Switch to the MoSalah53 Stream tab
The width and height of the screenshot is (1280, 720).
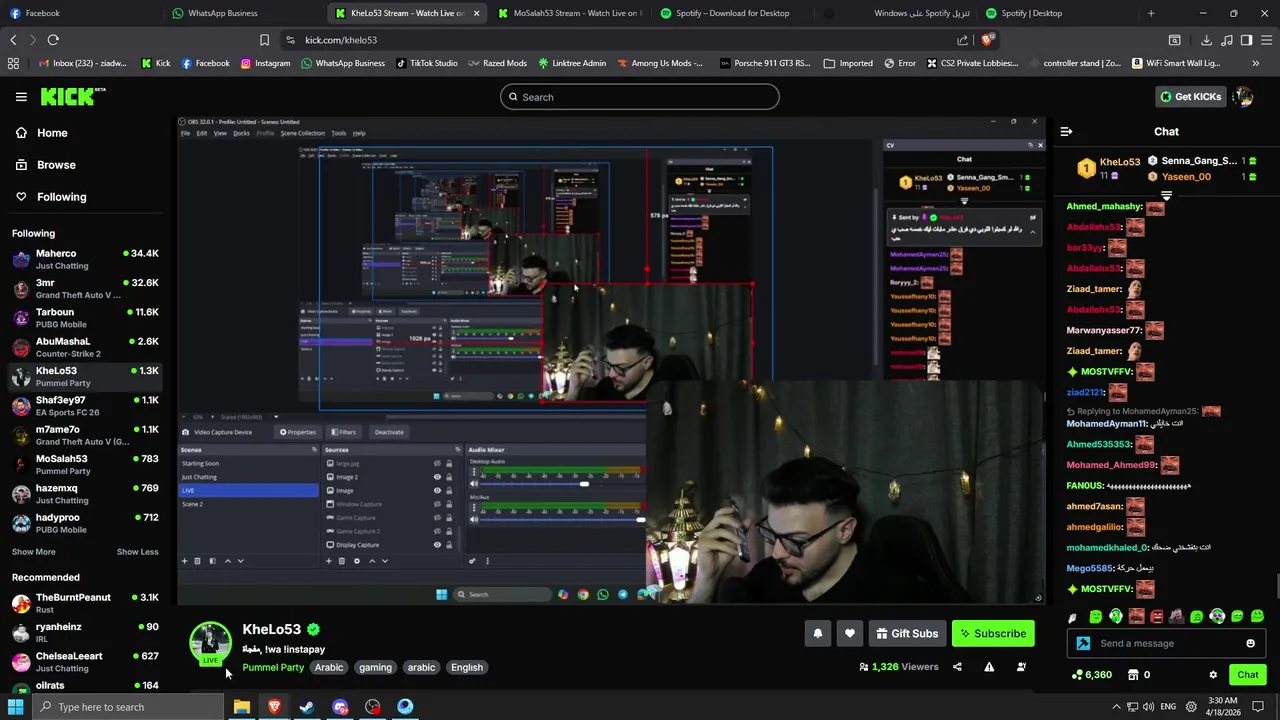click(x=570, y=13)
